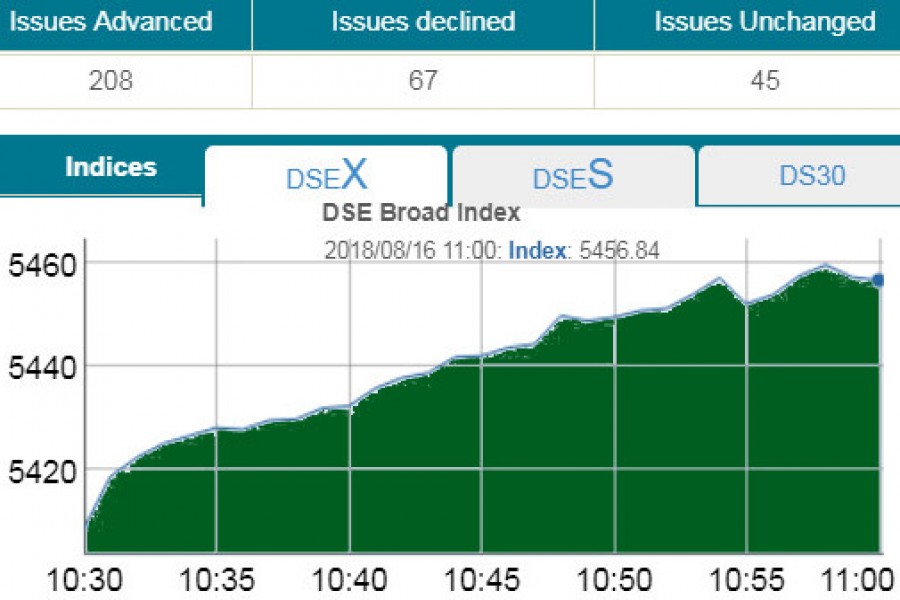
Task: Click the Issues Advanced header
Action: tap(111, 21)
